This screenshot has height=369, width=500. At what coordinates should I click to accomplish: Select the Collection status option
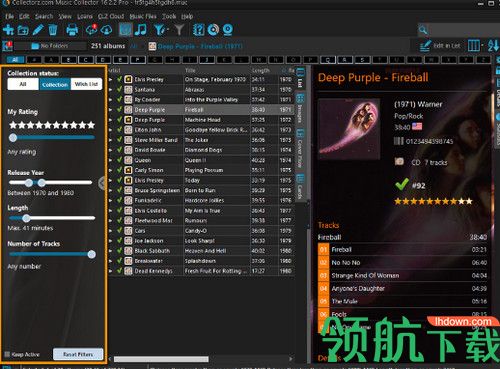(x=55, y=85)
